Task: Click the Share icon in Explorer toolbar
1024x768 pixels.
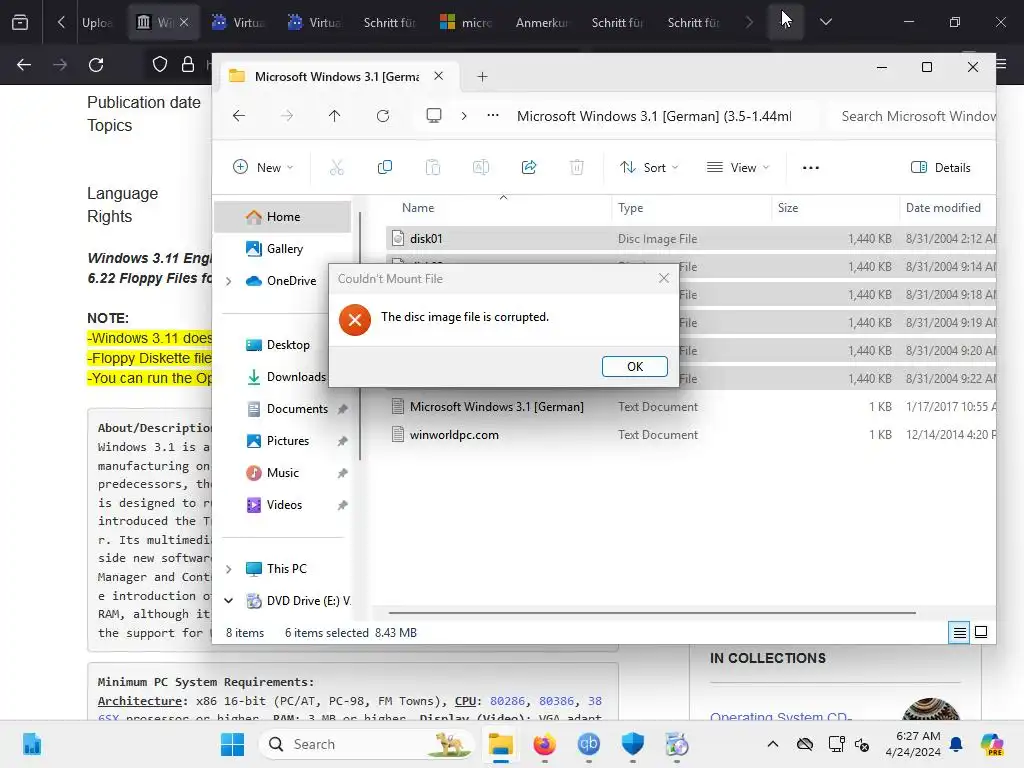Action: (x=529, y=167)
